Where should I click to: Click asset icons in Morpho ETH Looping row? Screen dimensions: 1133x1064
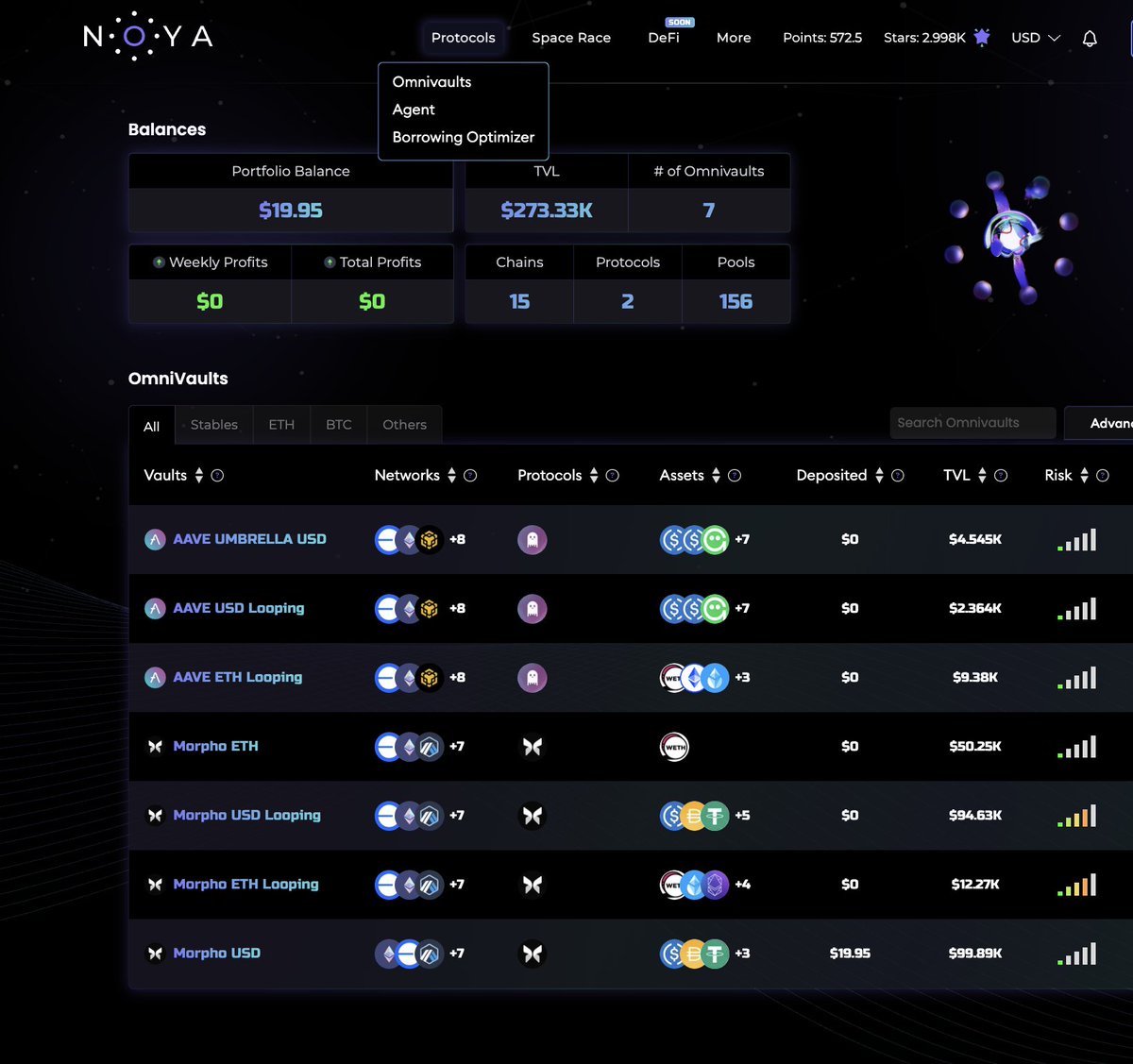pyautogui.click(x=694, y=885)
